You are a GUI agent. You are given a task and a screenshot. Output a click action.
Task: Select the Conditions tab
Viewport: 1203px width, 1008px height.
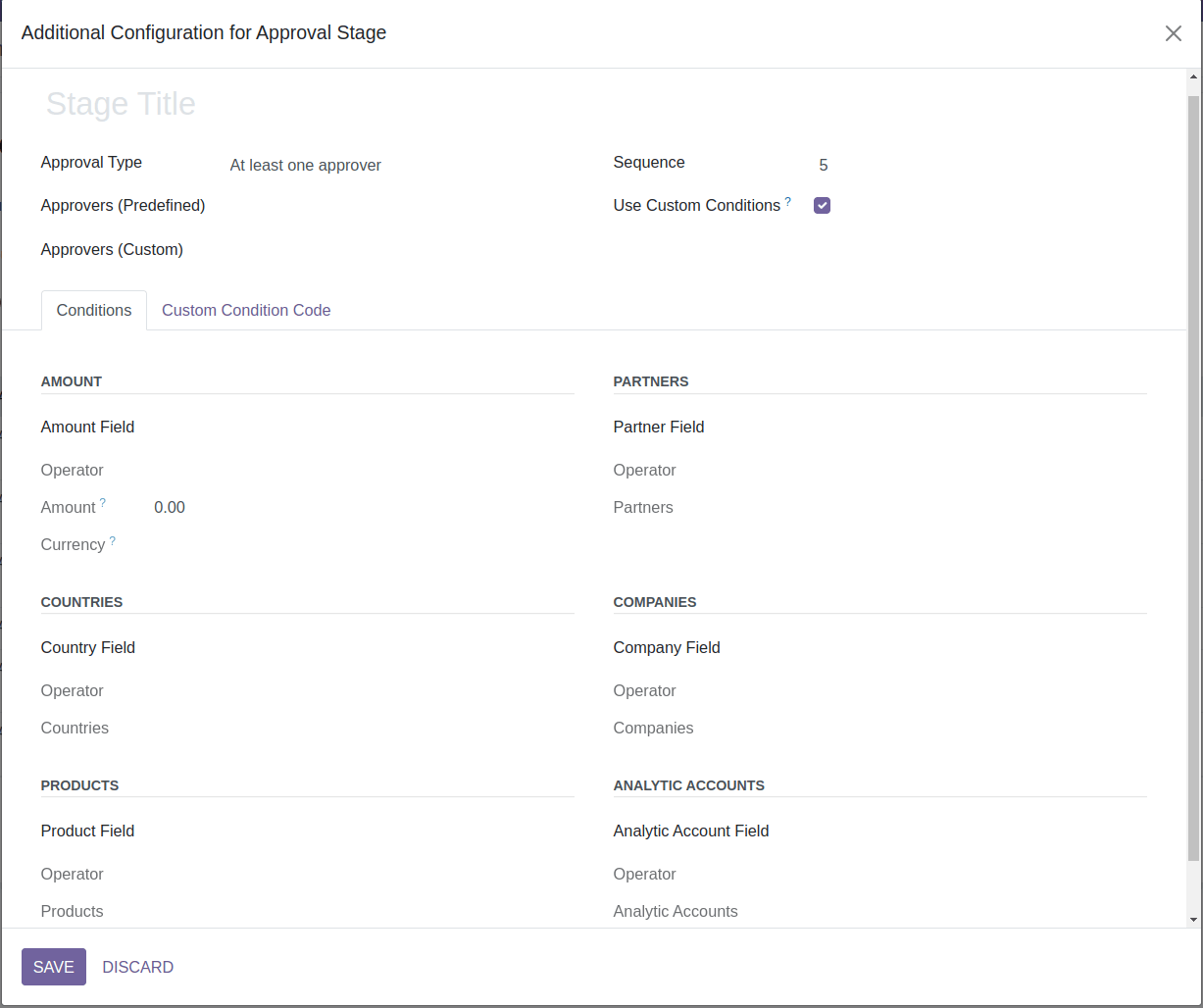(x=93, y=310)
